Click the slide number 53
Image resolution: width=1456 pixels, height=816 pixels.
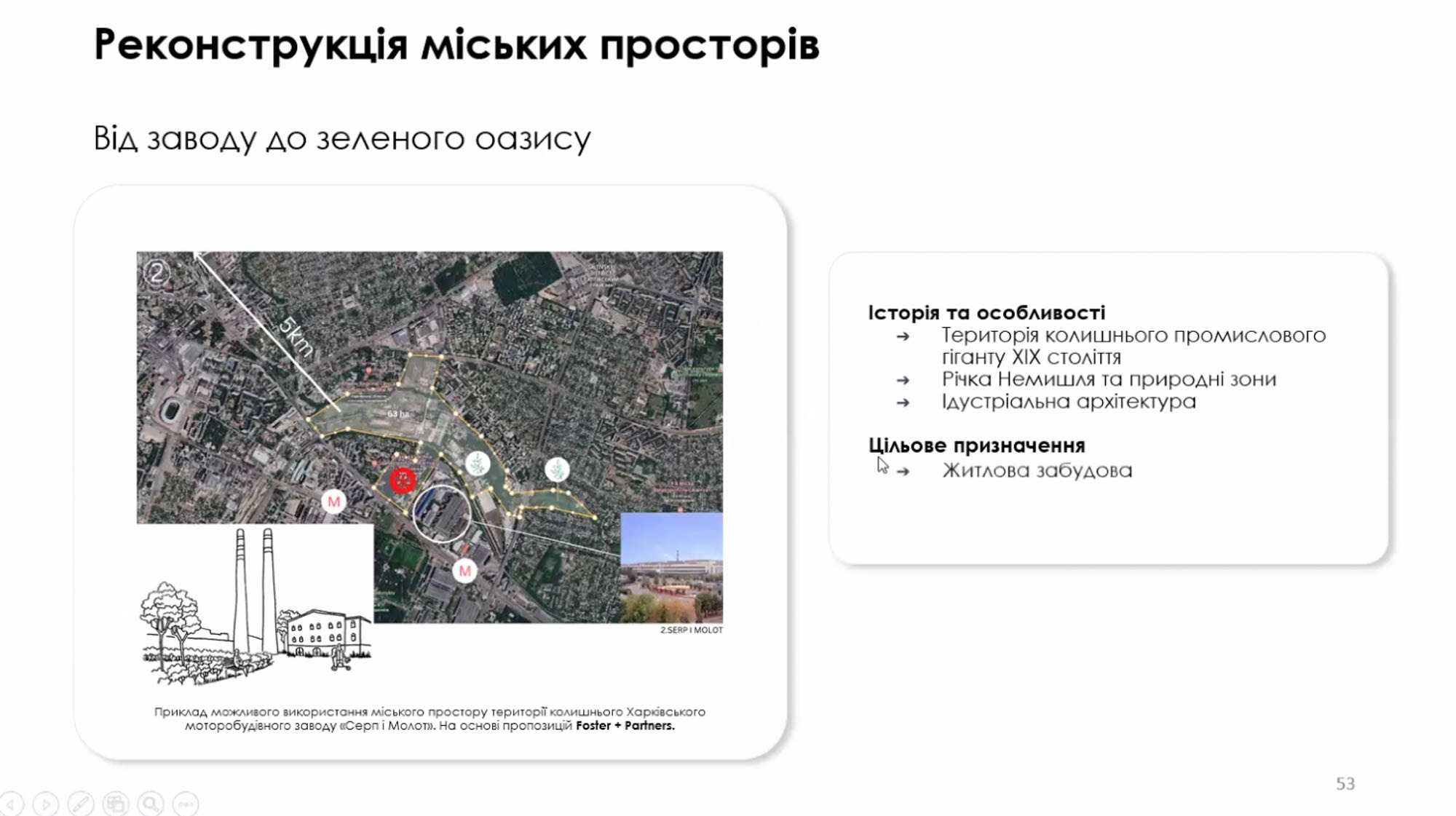pos(1345,784)
